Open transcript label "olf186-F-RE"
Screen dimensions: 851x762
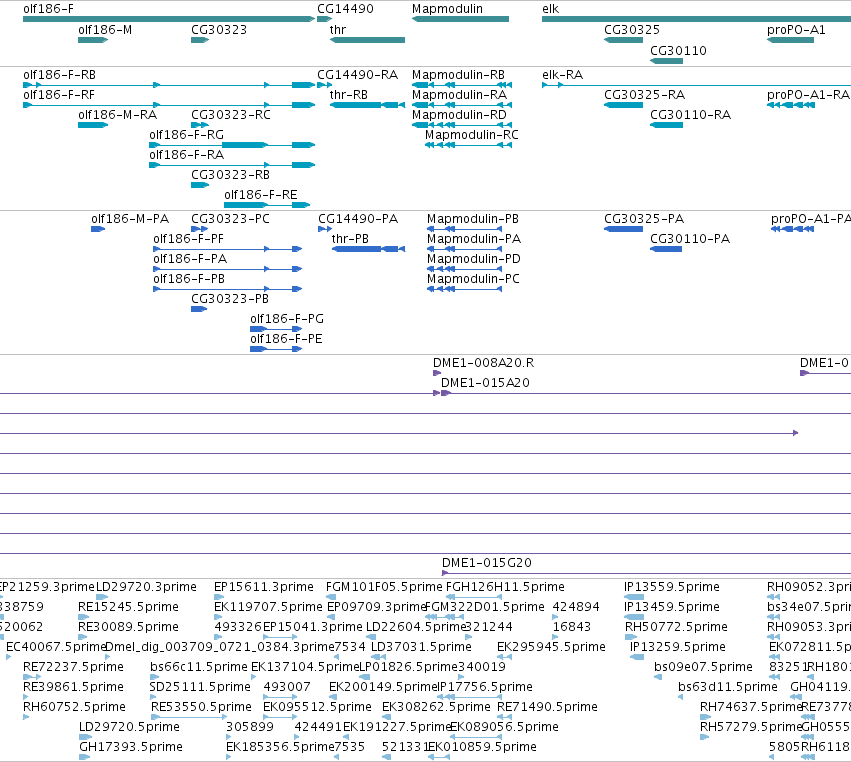[261, 194]
